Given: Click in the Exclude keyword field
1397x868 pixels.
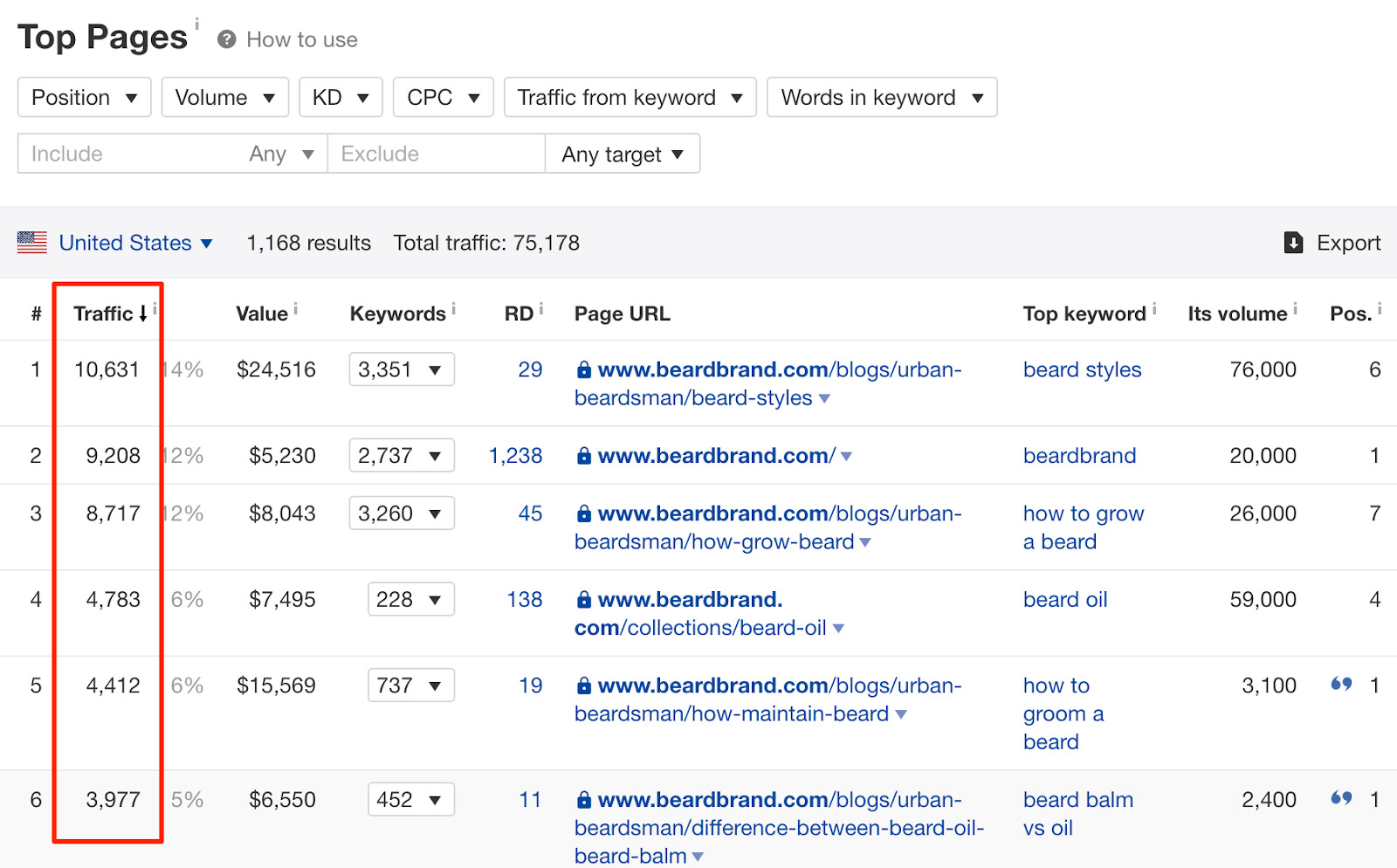Looking at the screenshot, I should [437, 154].
